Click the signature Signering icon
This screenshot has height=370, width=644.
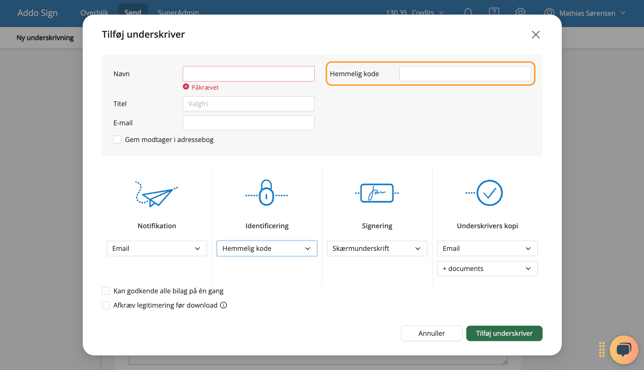[x=377, y=193]
